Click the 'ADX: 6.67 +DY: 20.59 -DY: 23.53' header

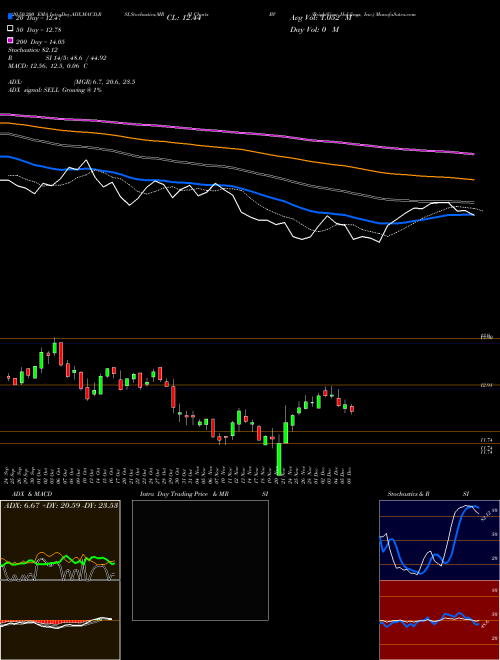pos(61,505)
